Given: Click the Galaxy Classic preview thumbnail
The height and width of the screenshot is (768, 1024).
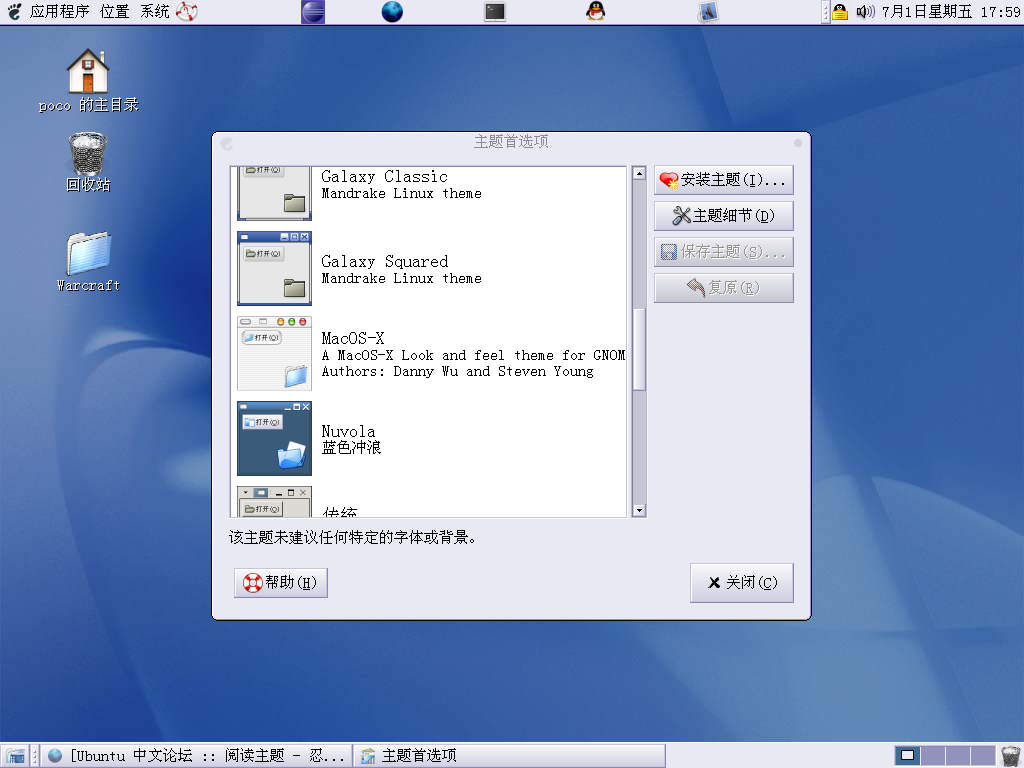Looking at the screenshot, I should [x=274, y=194].
